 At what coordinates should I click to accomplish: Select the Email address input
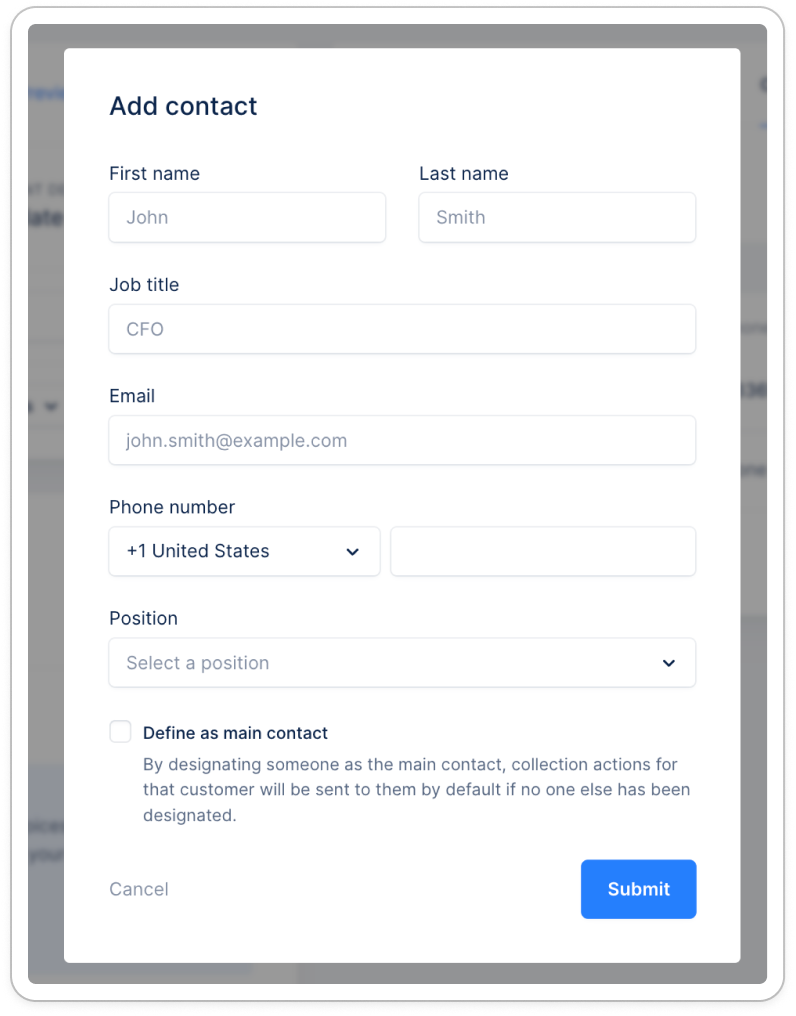(401, 440)
